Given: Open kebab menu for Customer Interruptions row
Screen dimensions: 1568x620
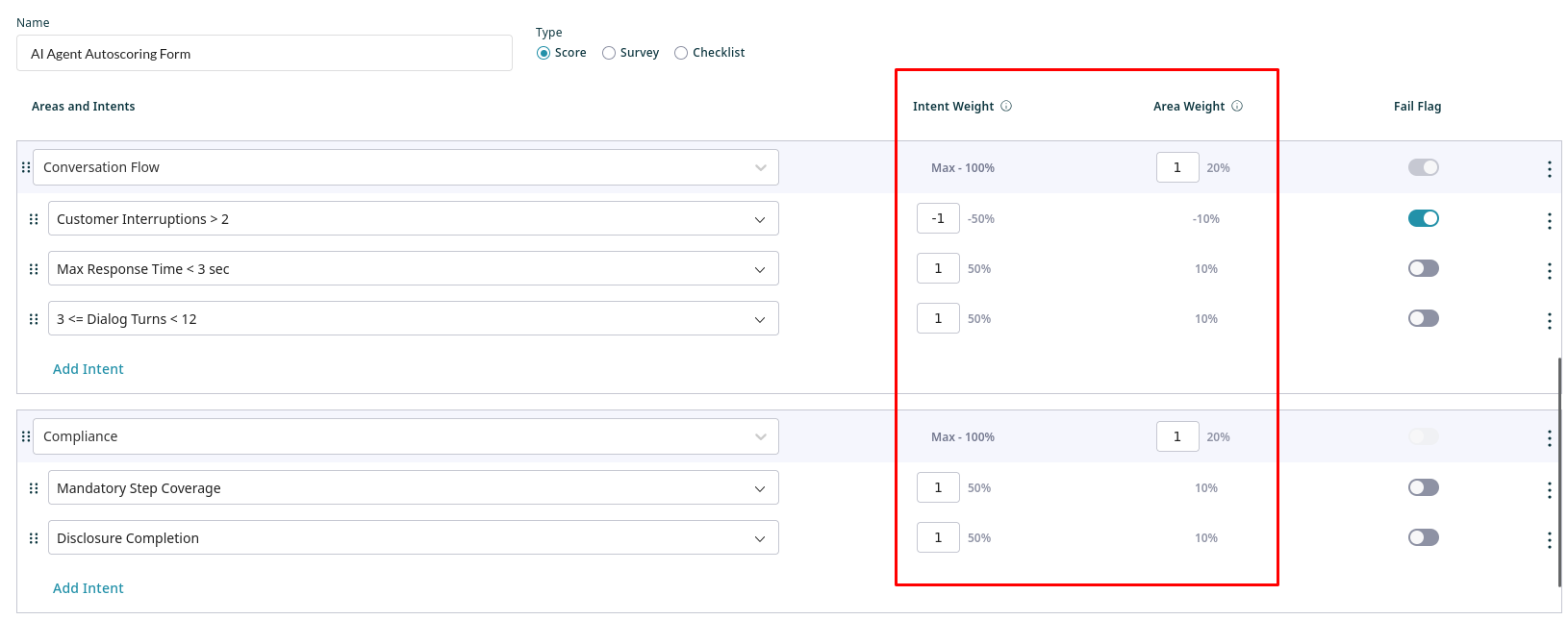Looking at the screenshot, I should pyautogui.click(x=1549, y=221).
